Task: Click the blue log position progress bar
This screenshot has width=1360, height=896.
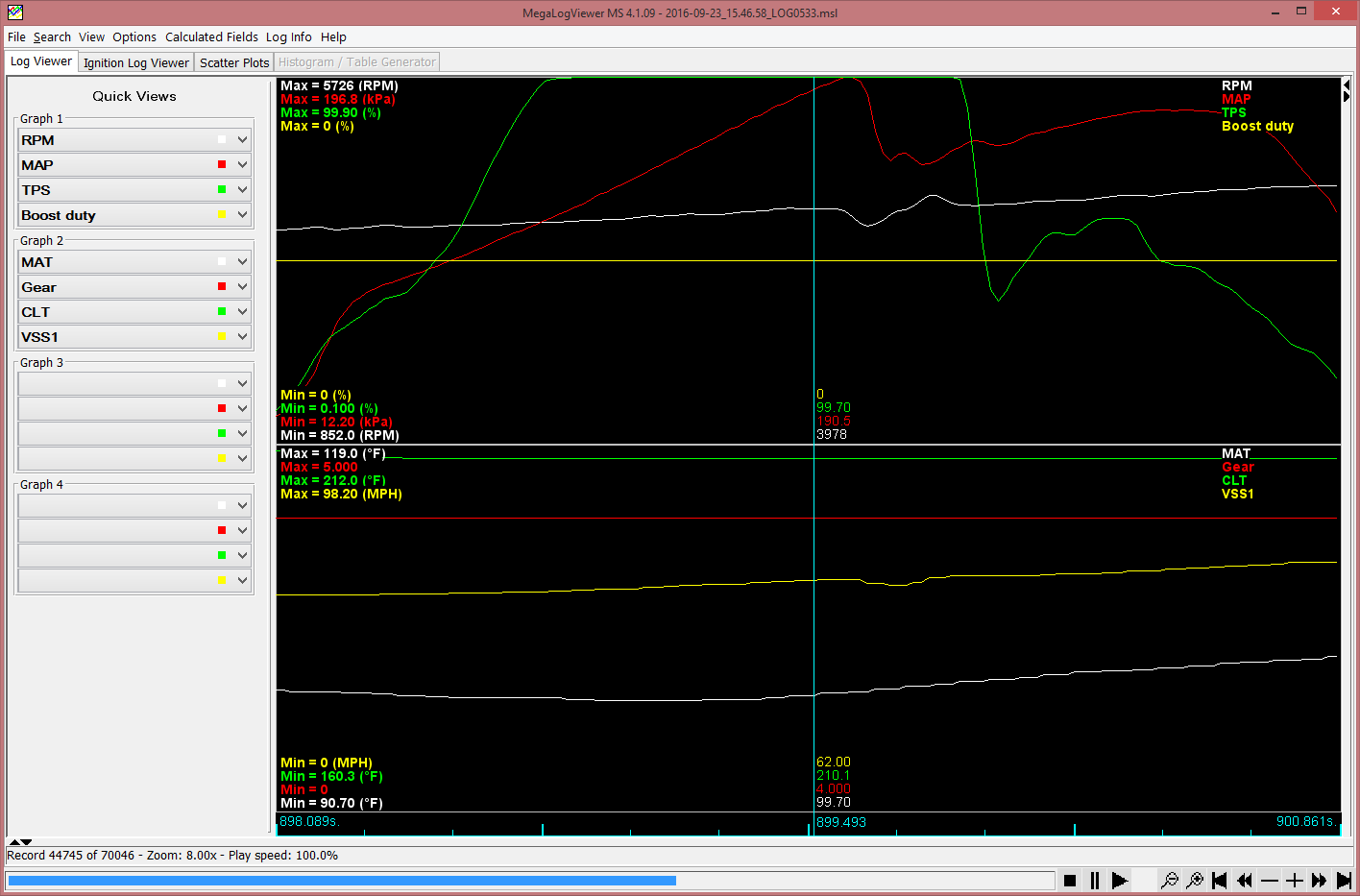Action: (x=341, y=881)
